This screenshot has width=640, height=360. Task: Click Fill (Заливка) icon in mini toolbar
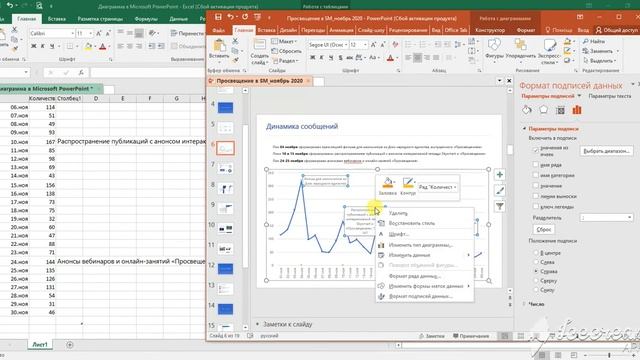[x=387, y=183]
